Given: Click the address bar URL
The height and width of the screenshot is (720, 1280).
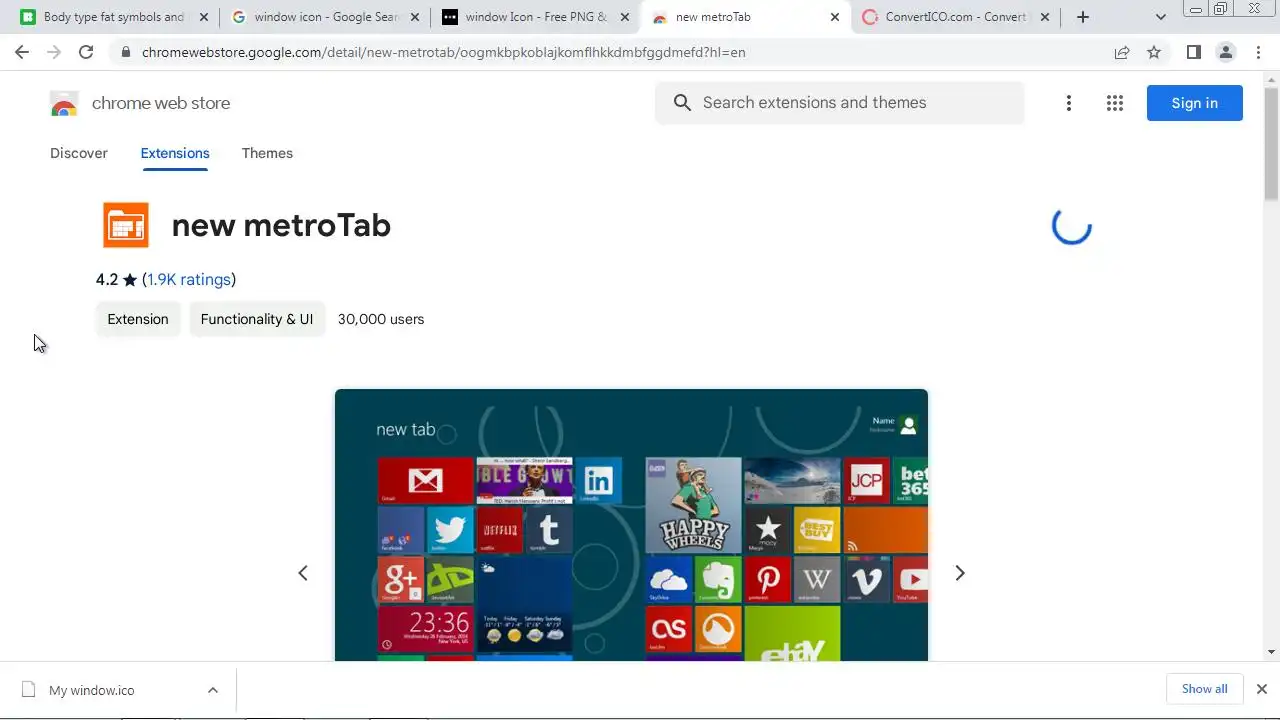Looking at the screenshot, I should coord(443,52).
